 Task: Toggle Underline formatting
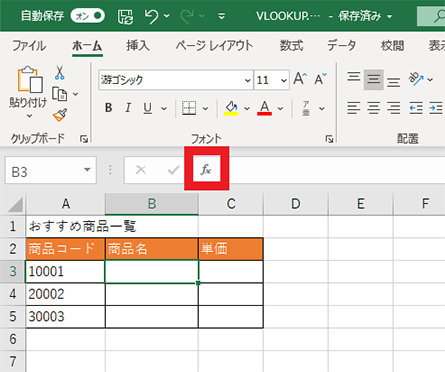click(x=147, y=108)
